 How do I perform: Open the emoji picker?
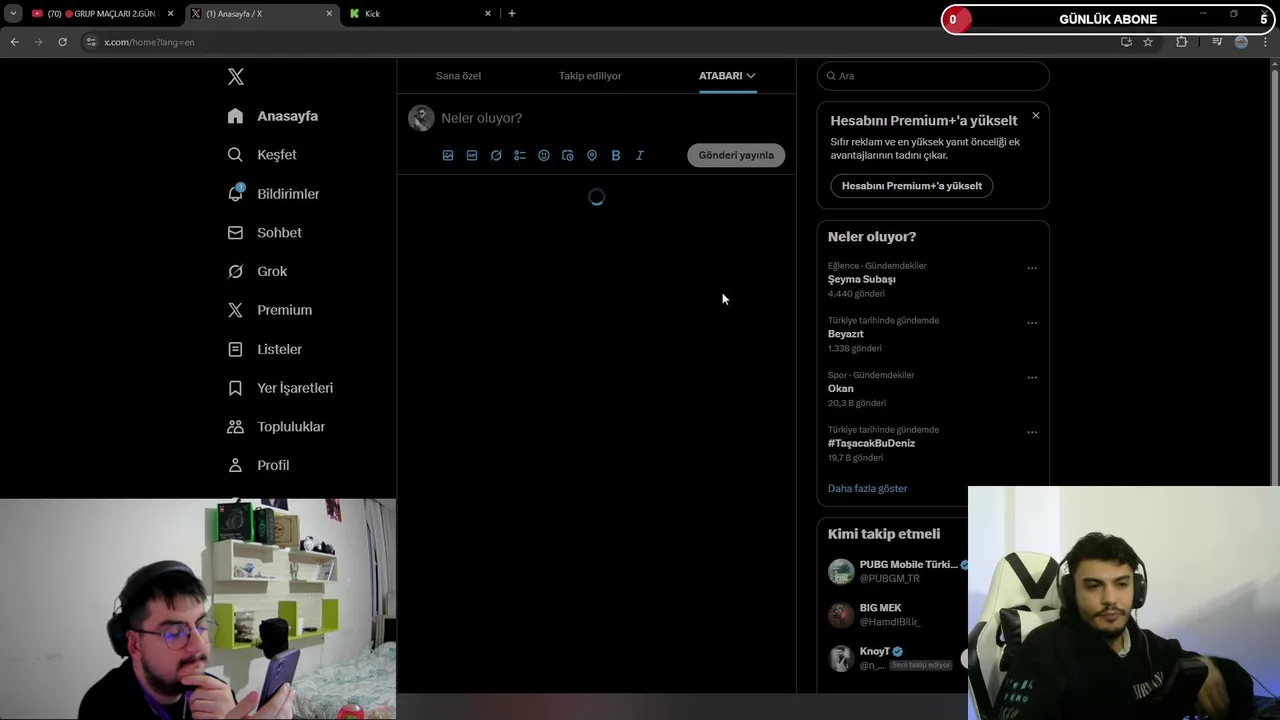(544, 155)
